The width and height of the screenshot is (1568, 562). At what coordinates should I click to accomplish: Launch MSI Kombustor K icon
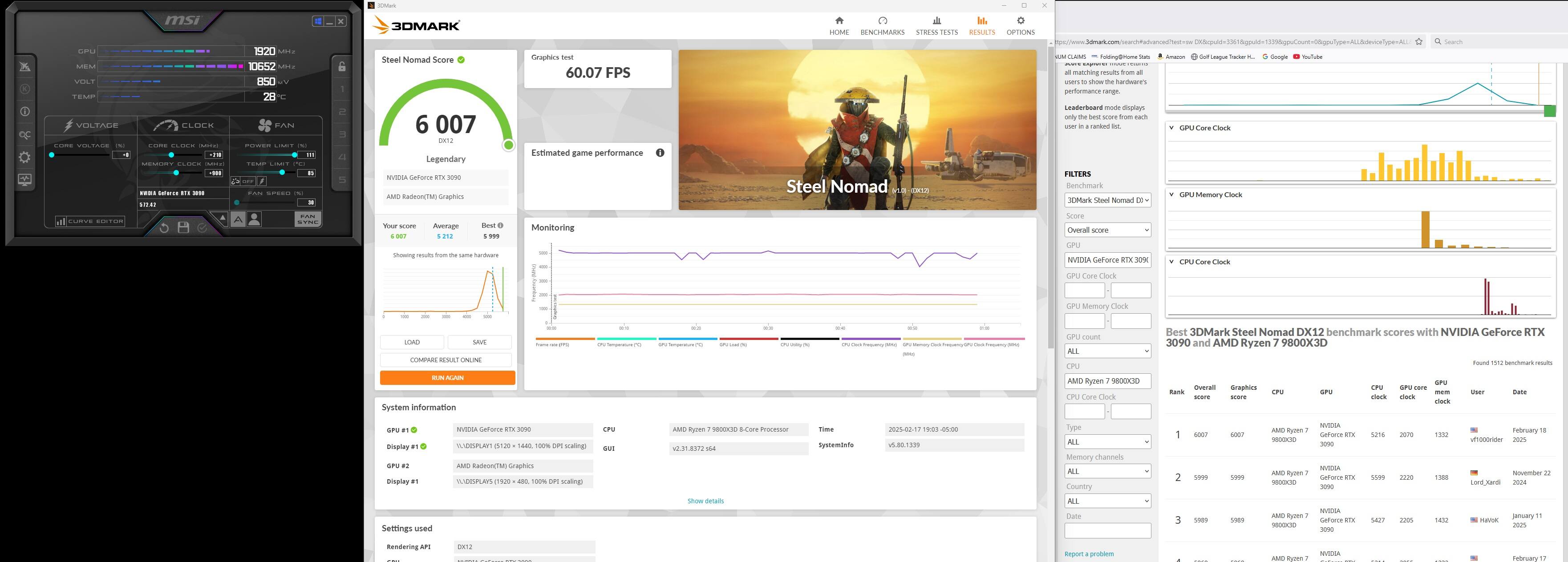(x=25, y=89)
